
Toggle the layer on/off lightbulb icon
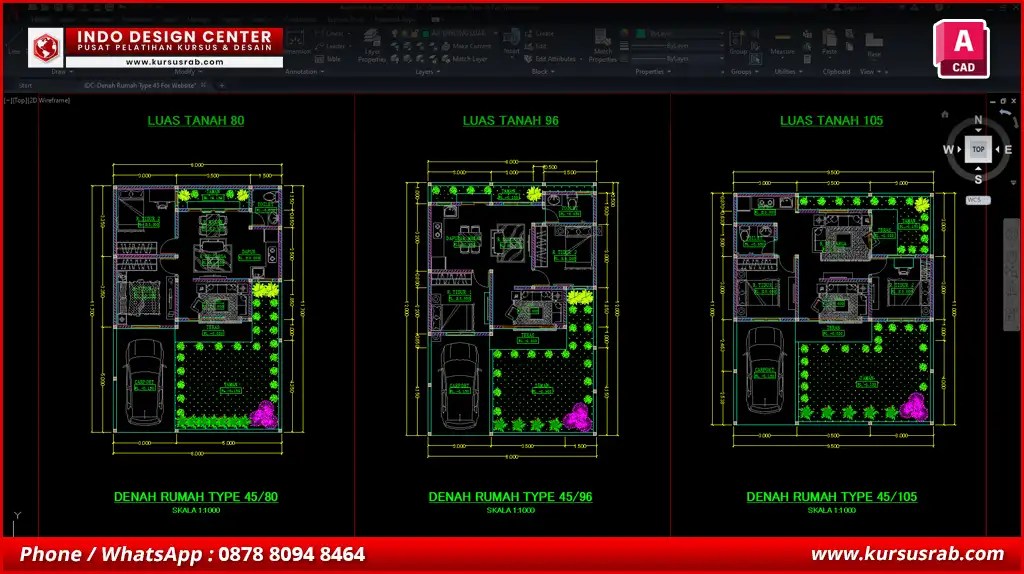(395, 33)
